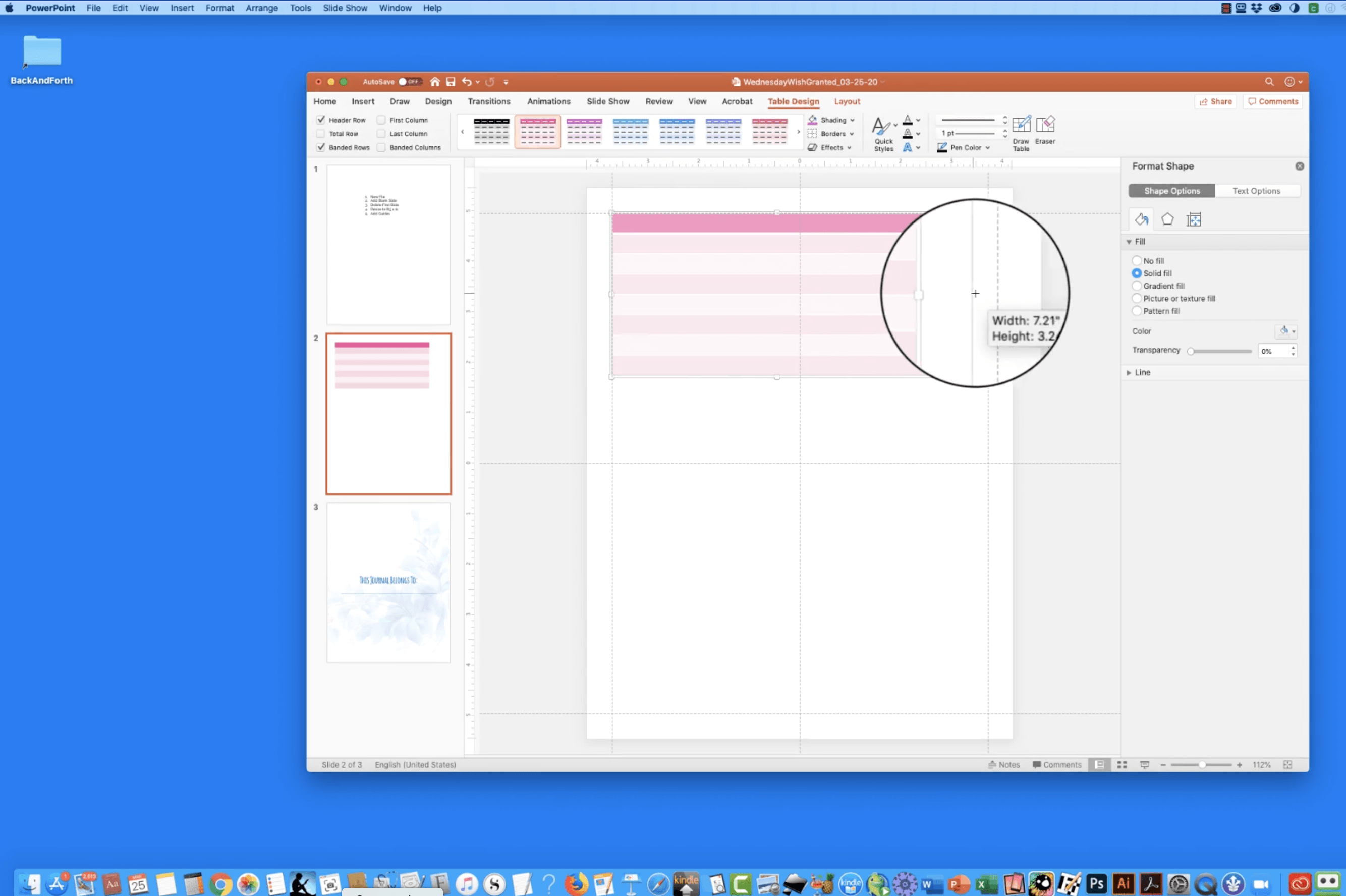The width and height of the screenshot is (1346, 896).
Task: Open Photoshop from the Dock
Action: pyautogui.click(x=1096, y=883)
